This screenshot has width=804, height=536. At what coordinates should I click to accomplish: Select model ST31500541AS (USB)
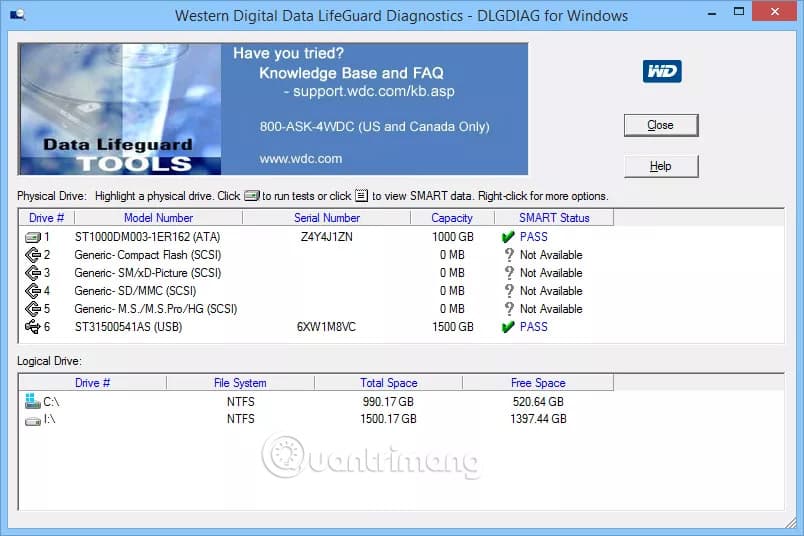pyautogui.click(x=128, y=327)
